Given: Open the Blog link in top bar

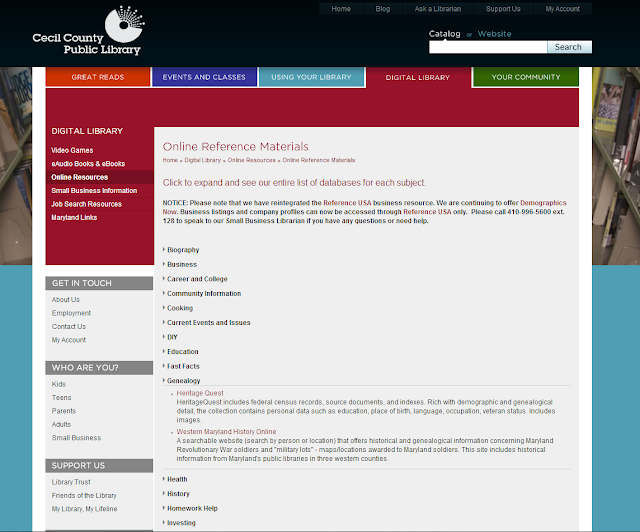Looking at the screenshot, I should click(382, 9).
